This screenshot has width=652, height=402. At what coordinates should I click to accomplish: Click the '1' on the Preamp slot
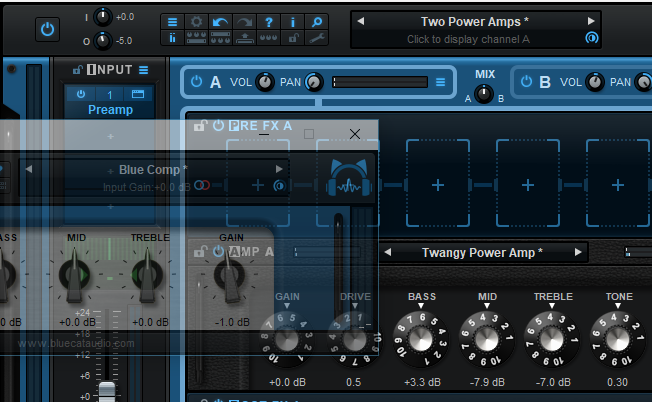pyautogui.click(x=109, y=95)
